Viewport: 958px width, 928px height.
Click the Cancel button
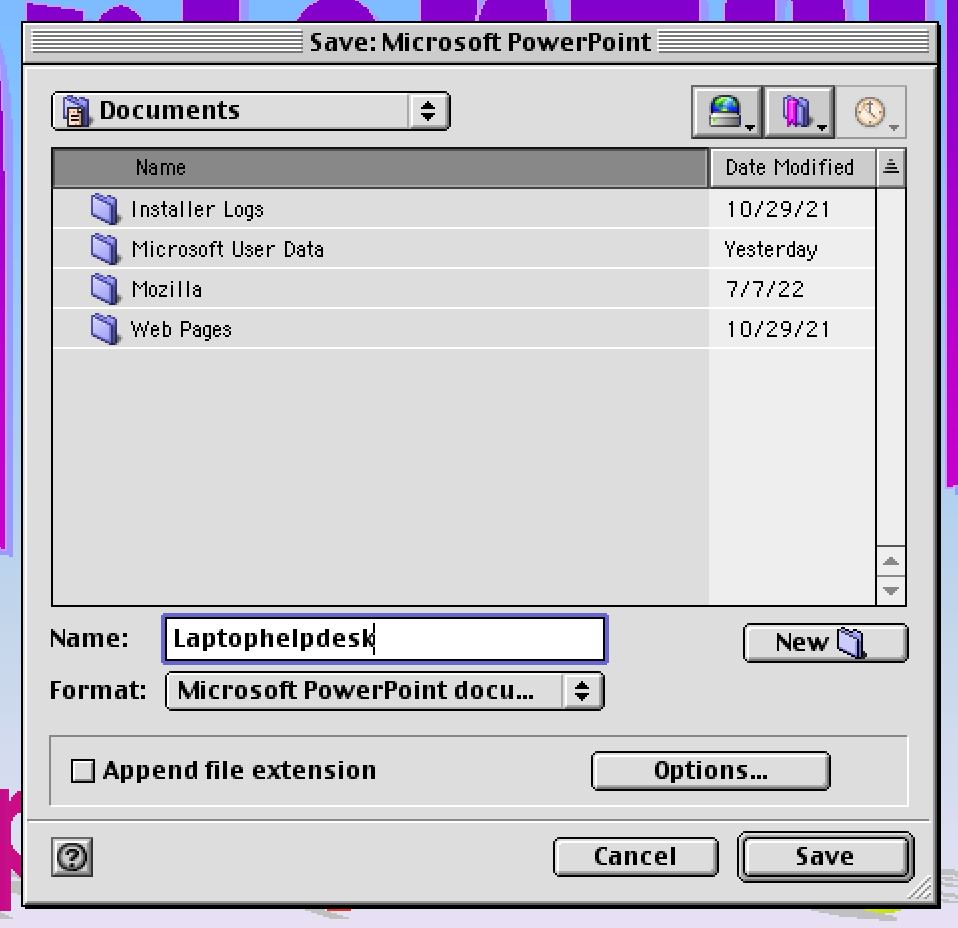point(635,857)
